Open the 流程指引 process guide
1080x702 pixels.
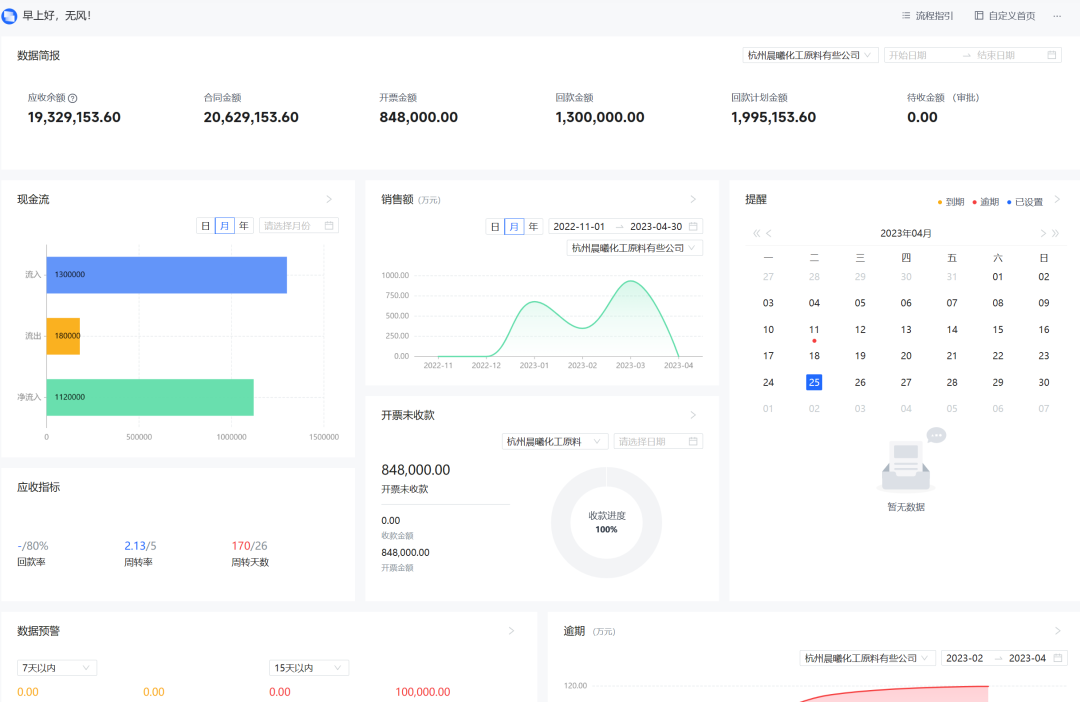(x=927, y=16)
